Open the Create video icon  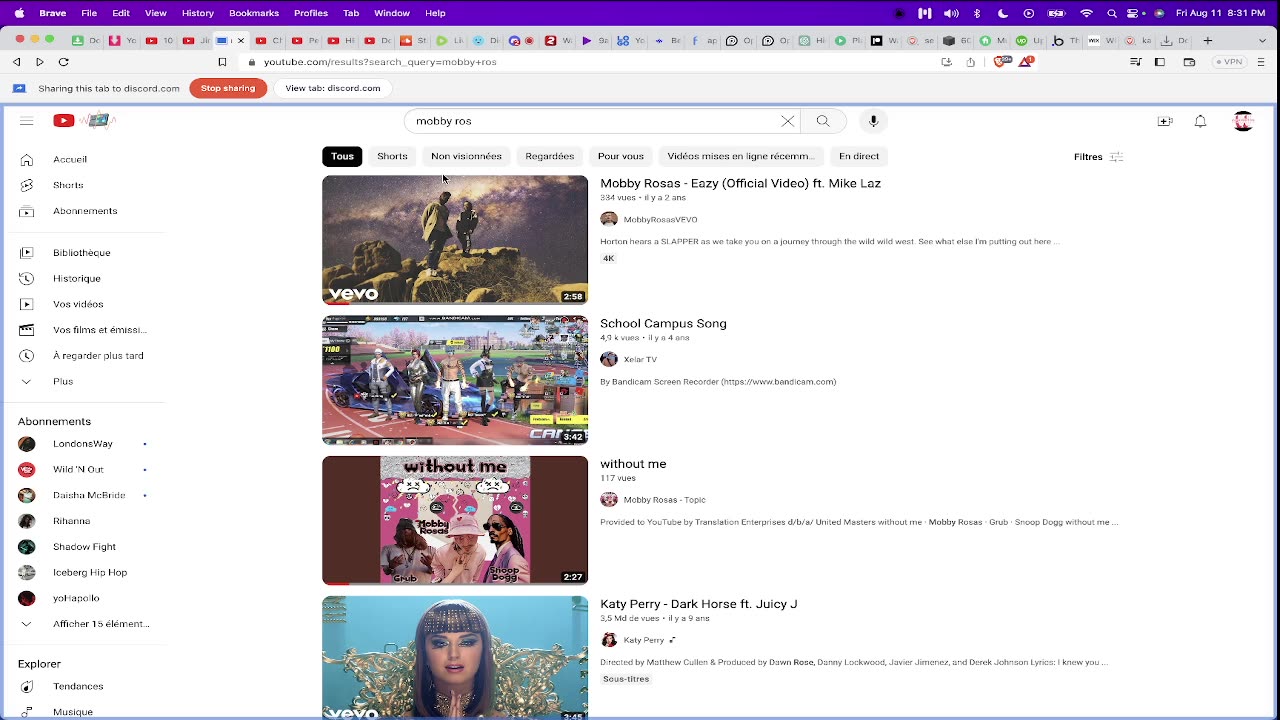coord(1165,121)
